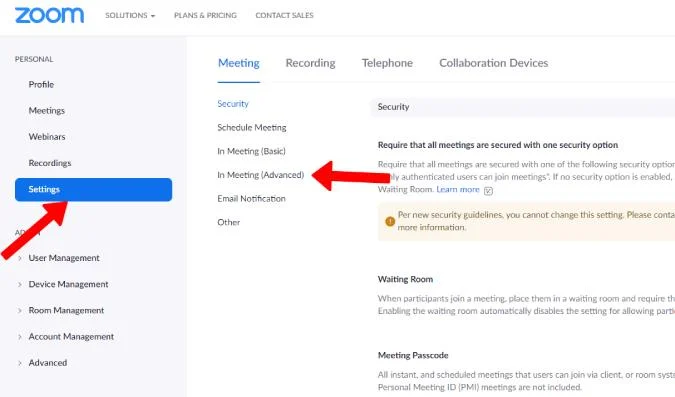Jump to In Meeting (Advanced) section
Image resolution: width=675 pixels, height=397 pixels.
(x=260, y=175)
